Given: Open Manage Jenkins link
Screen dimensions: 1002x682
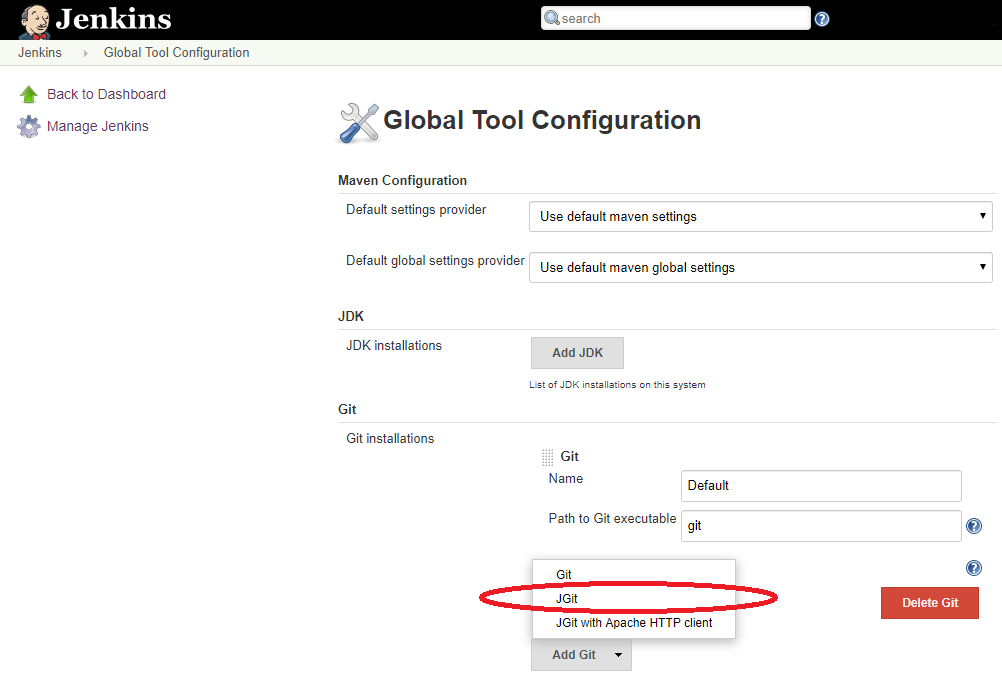Looking at the screenshot, I should coord(98,126).
